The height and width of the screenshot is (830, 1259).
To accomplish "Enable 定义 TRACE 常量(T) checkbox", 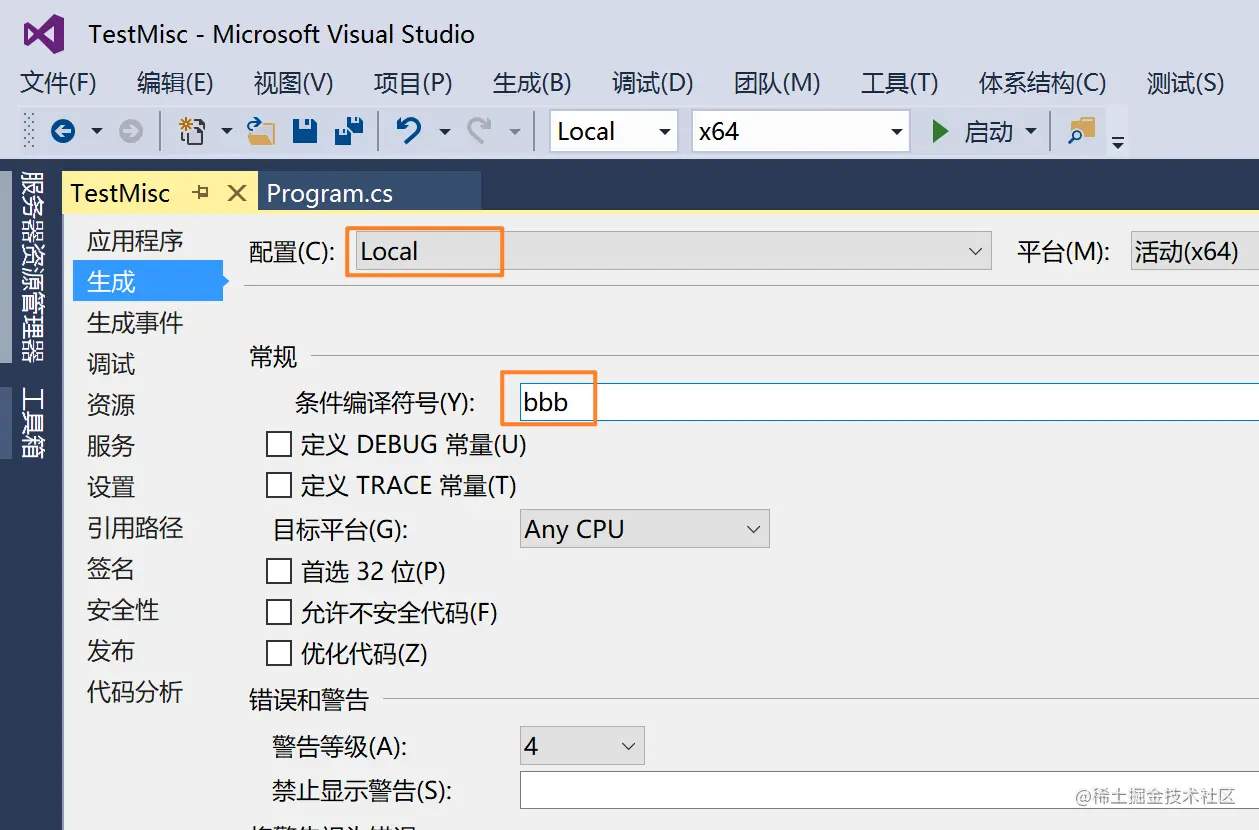I will [x=279, y=485].
